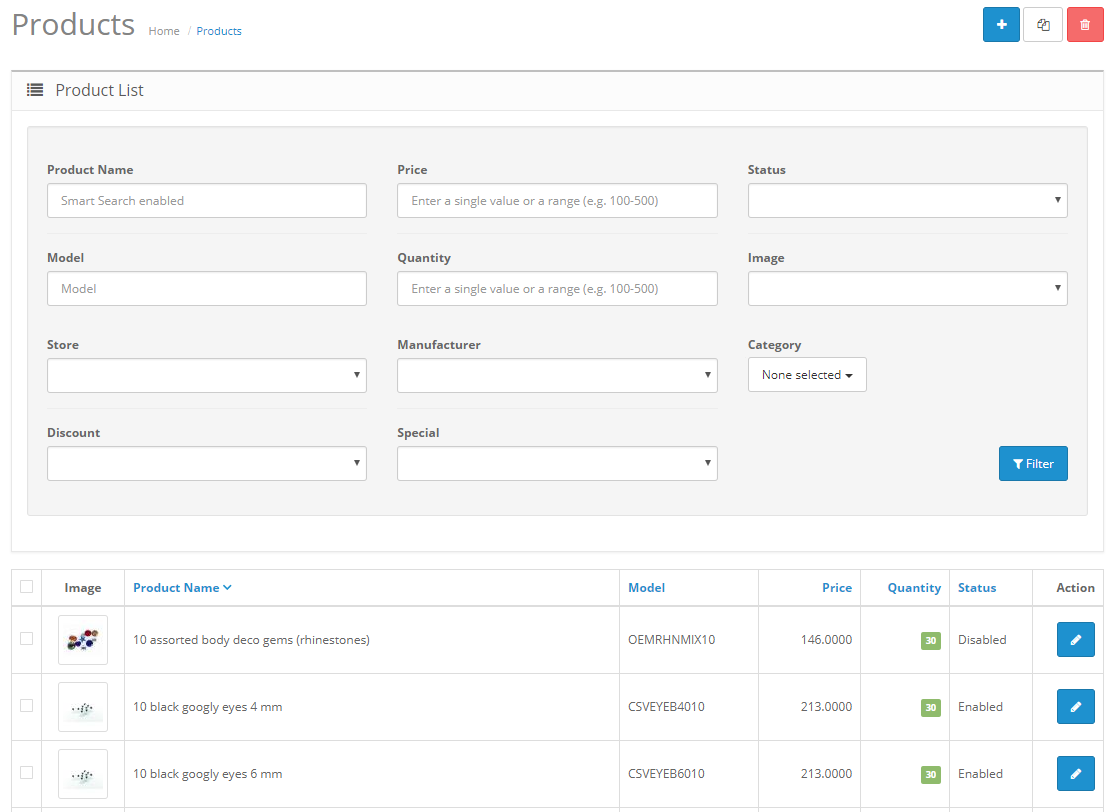Click the Disabled status cell

982,640
